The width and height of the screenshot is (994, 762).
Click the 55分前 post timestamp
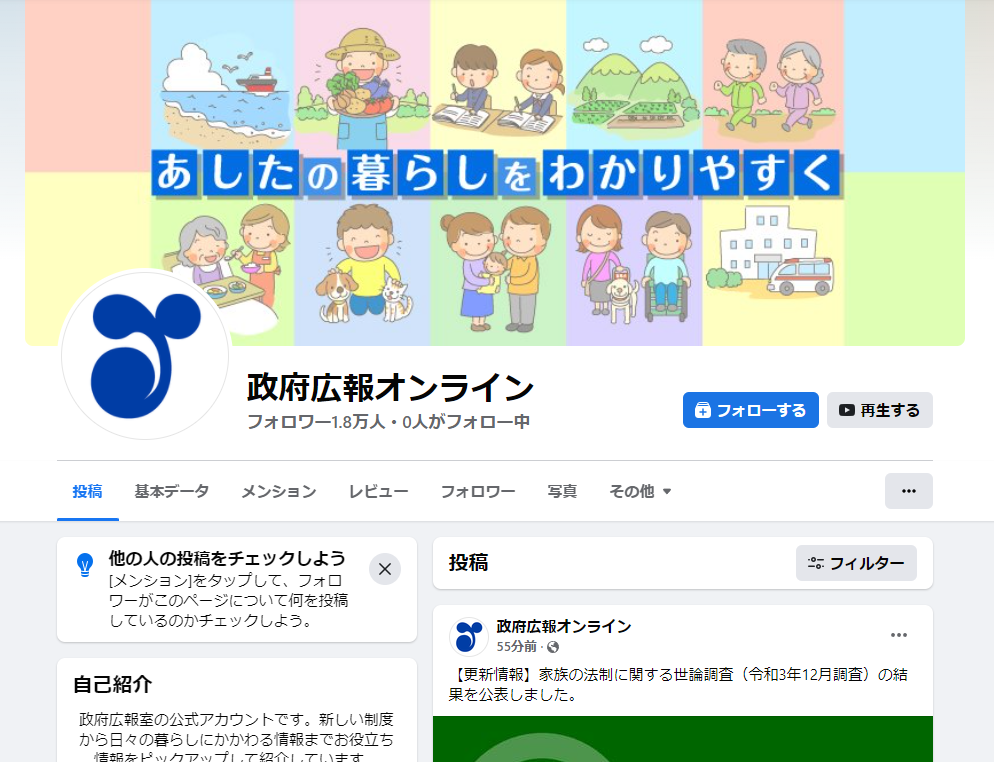point(516,647)
